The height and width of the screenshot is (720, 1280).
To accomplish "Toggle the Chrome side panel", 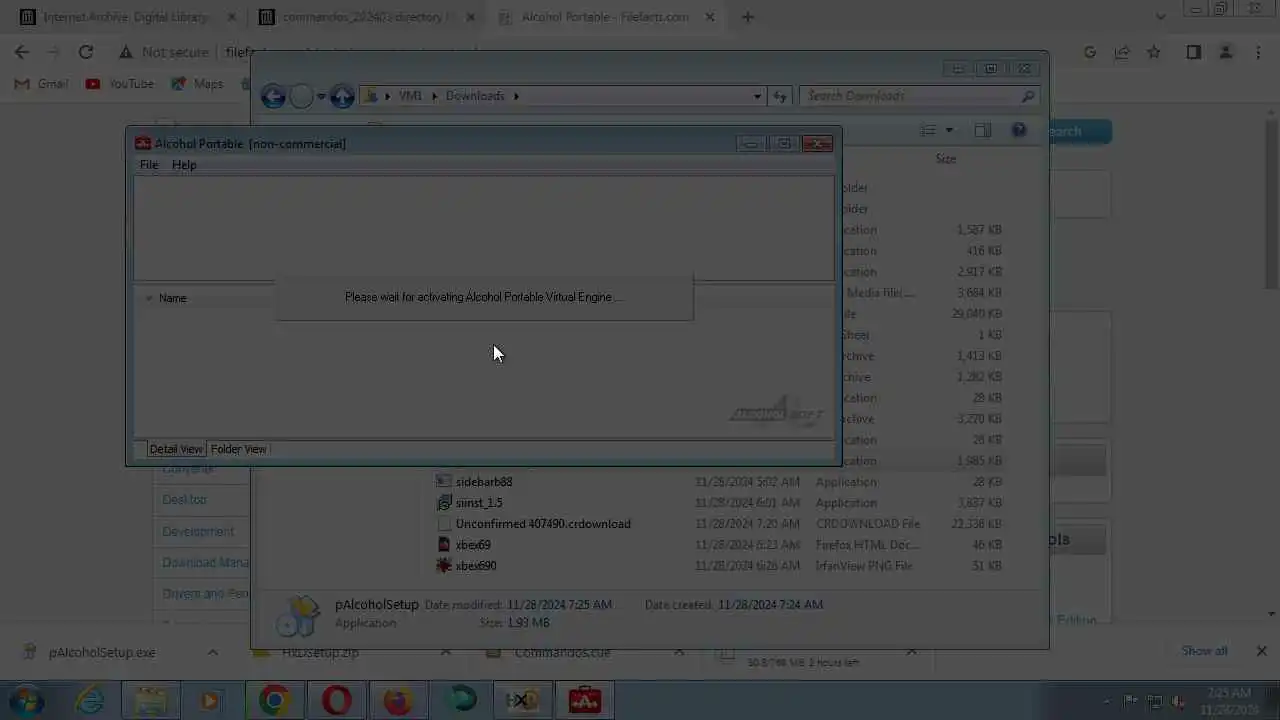I will point(1193,52).
